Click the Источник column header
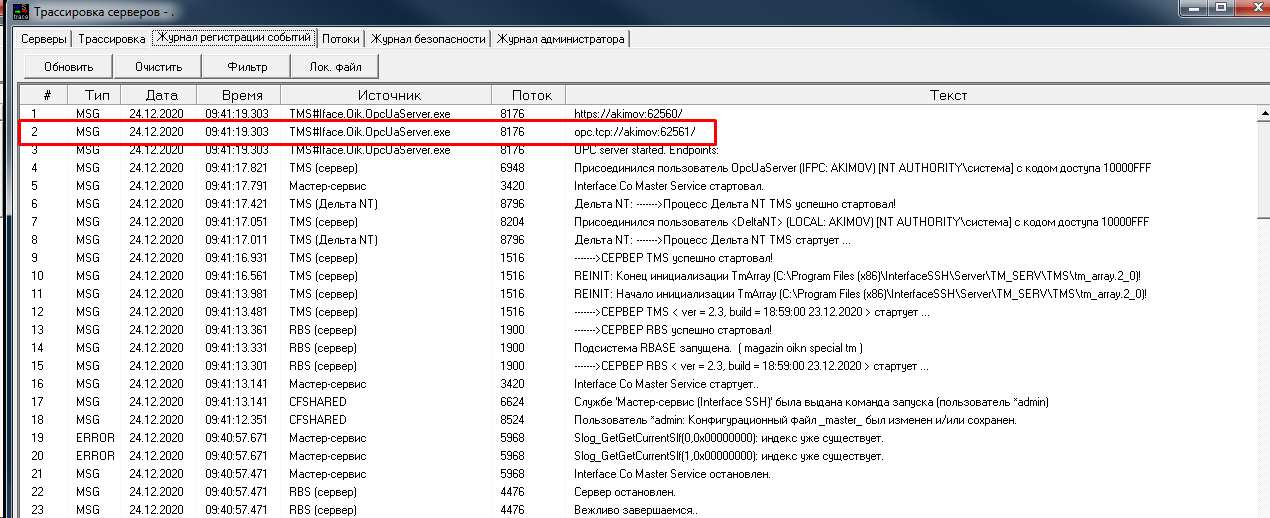Image resolution: width=1270 pixels, height=518 pixels. [x=385, y=95]
